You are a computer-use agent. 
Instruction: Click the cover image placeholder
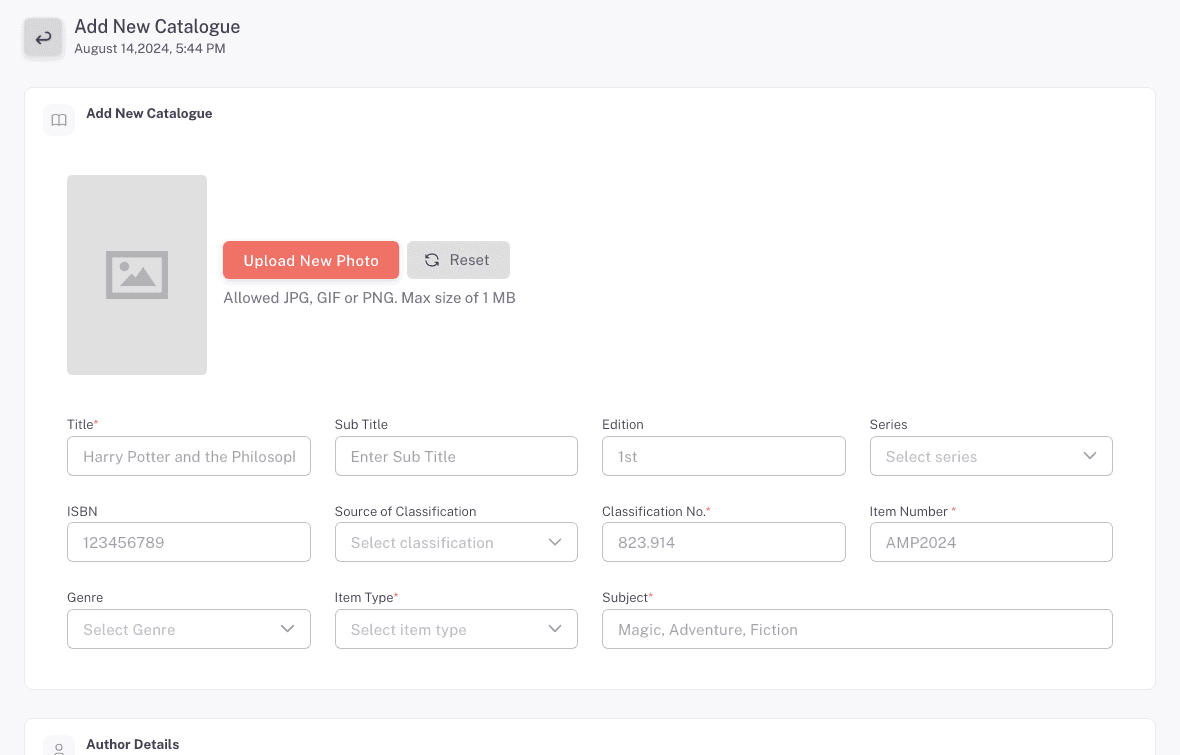(137, 275)
